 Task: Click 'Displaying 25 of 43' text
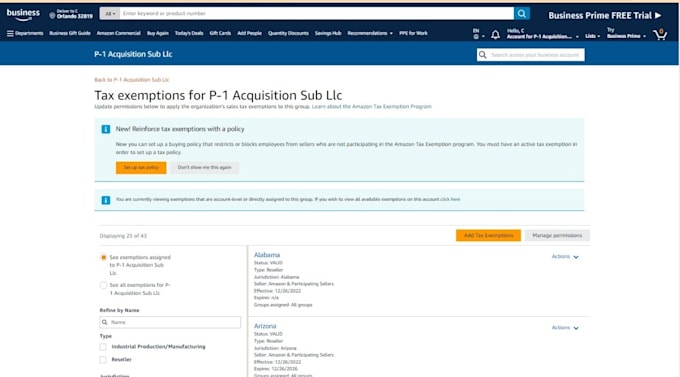[123, 236]
